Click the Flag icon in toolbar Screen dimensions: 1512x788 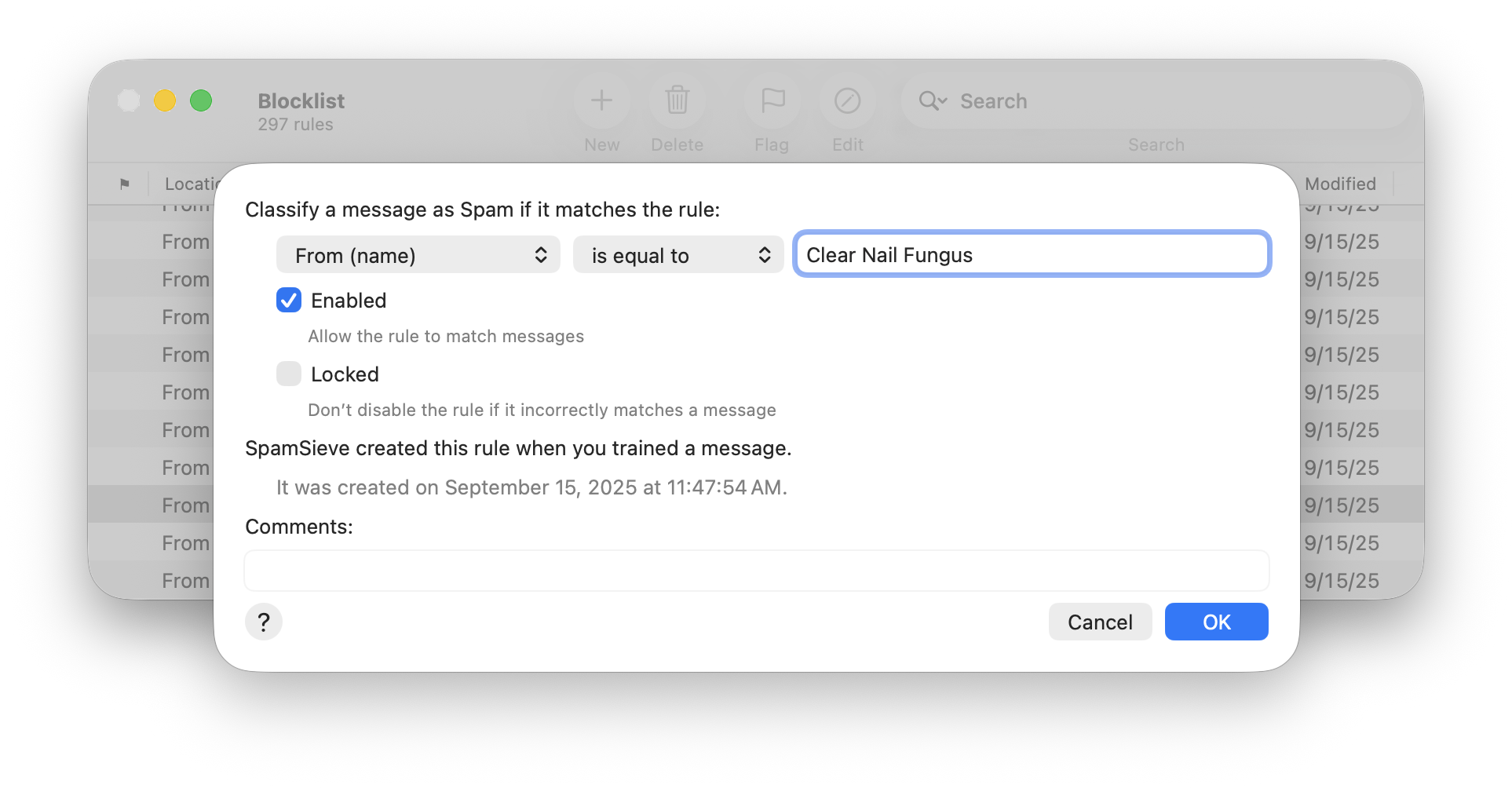(772, 101)
